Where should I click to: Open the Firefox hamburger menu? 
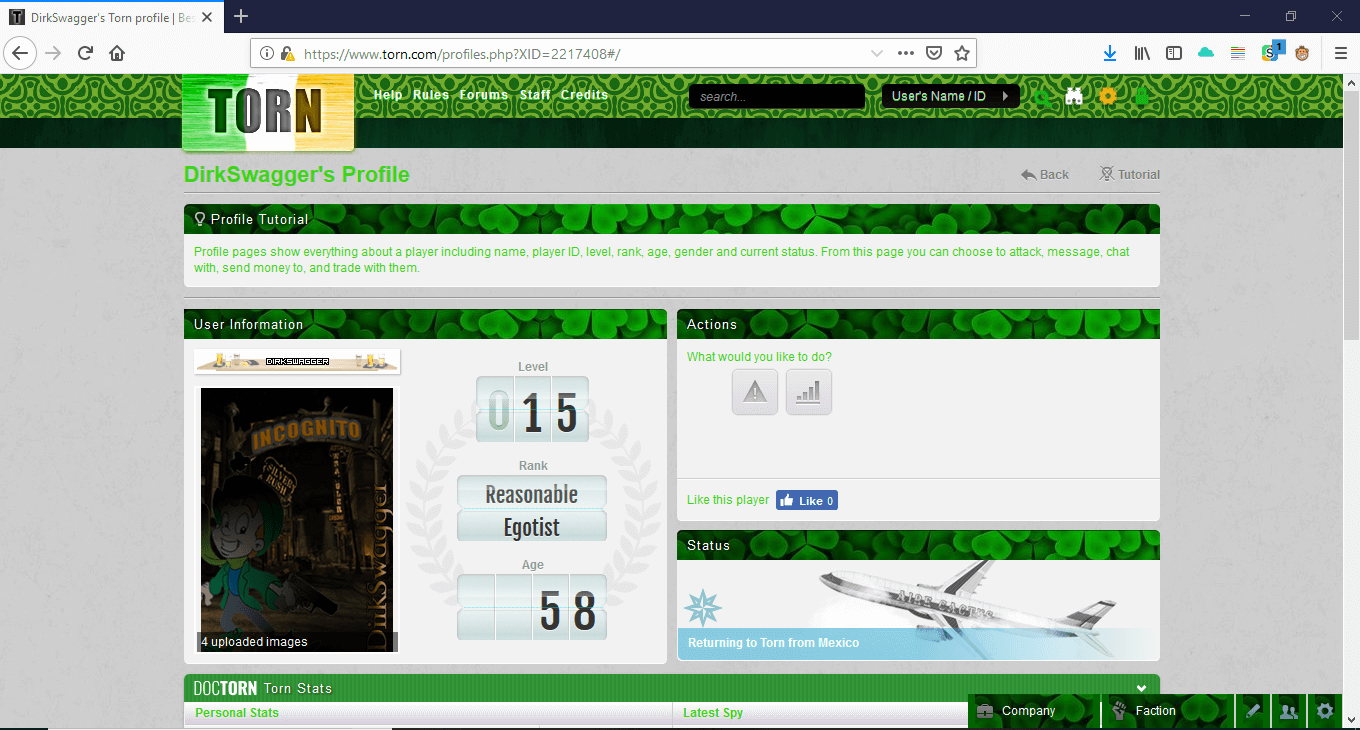[1341, 53]
